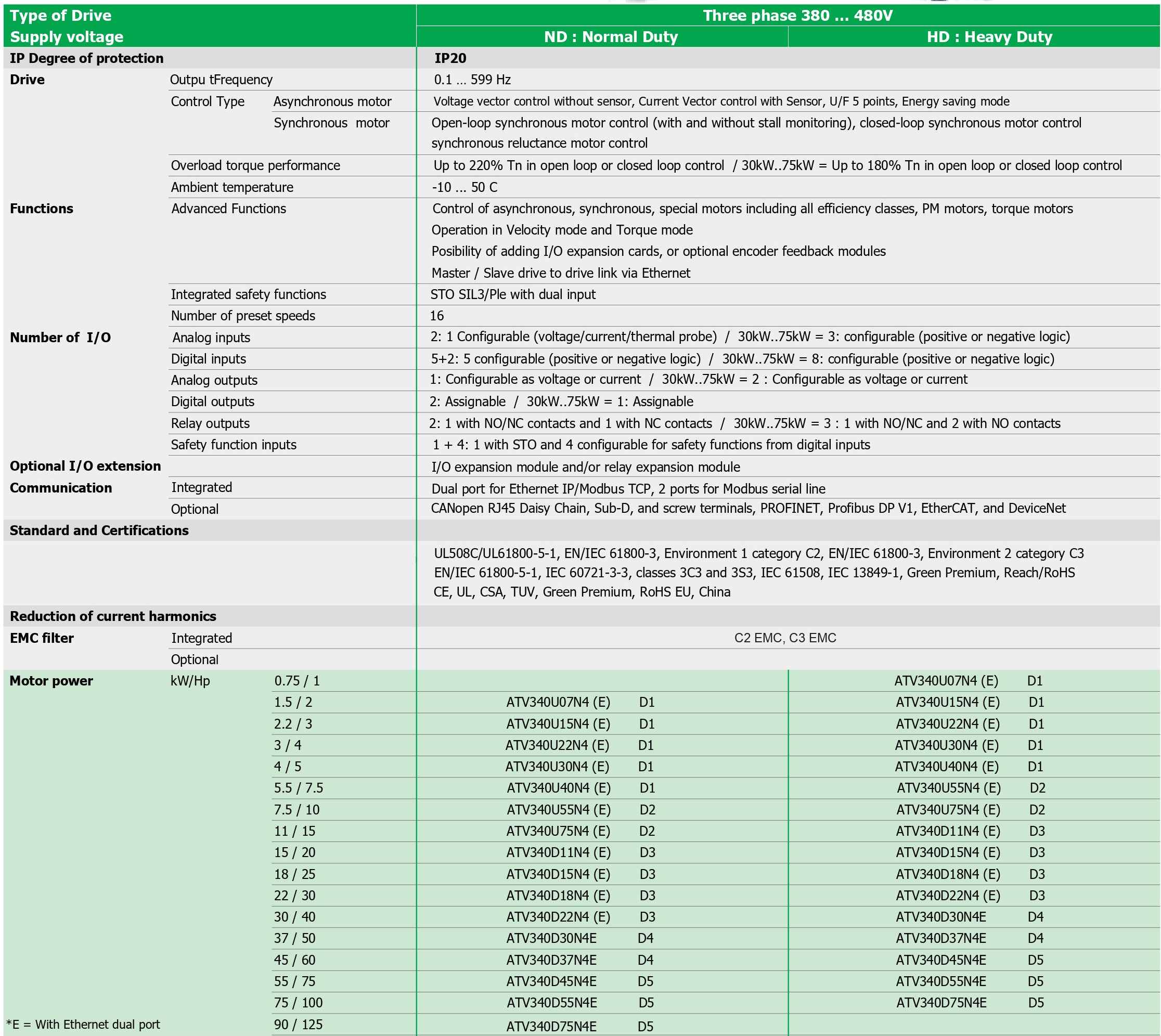Screen dimensions: 1161x1036
Task: Click the 'Type of Drive' header cell
Action: click(x=60, y=16)
